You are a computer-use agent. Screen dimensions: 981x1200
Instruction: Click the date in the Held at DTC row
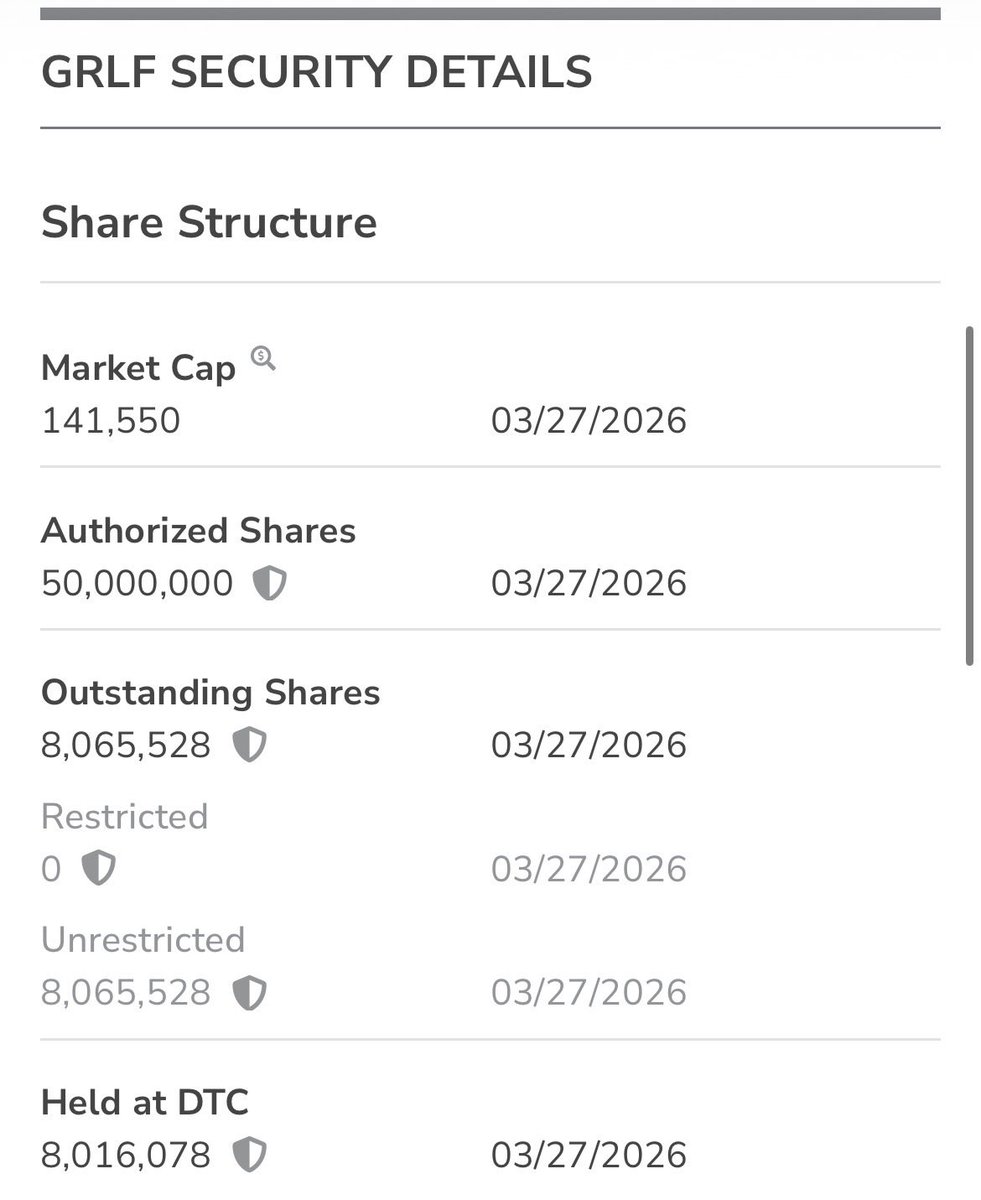[x=588, y=1155]
